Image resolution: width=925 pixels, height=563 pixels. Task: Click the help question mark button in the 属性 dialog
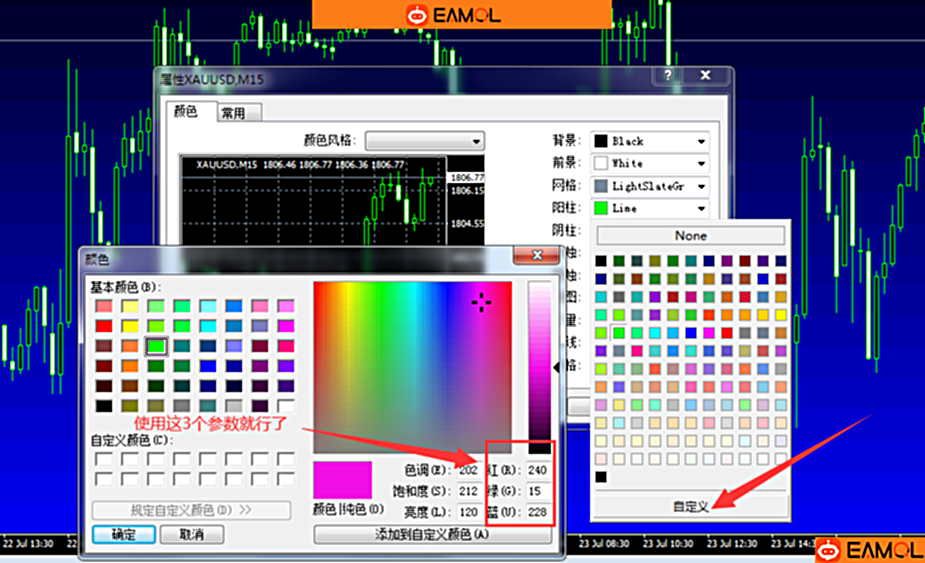click(x=669, y=76)
